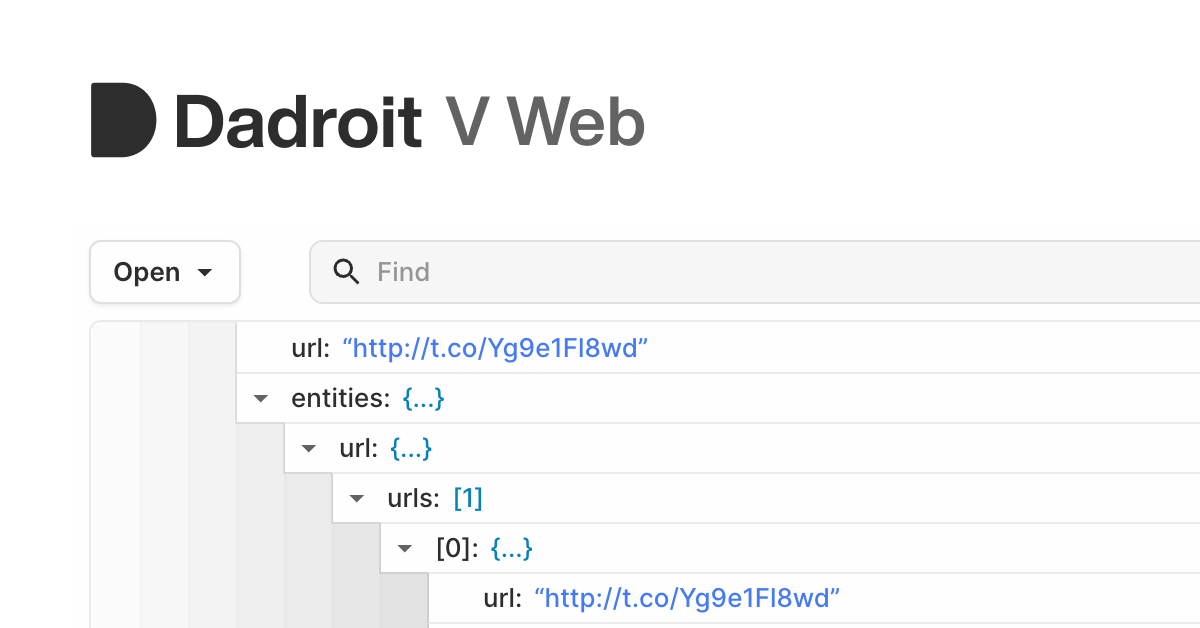Viewport: 1200px width, 628px height.
Task: Click the {...} value next to entities
Action: click(423, 398)
